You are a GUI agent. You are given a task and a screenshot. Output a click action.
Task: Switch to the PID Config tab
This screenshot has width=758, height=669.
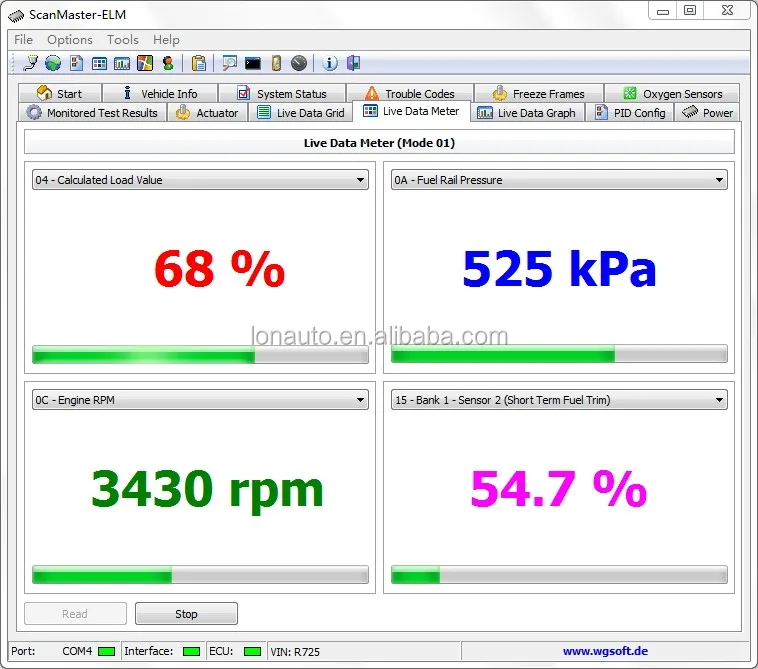click(630, 113)
